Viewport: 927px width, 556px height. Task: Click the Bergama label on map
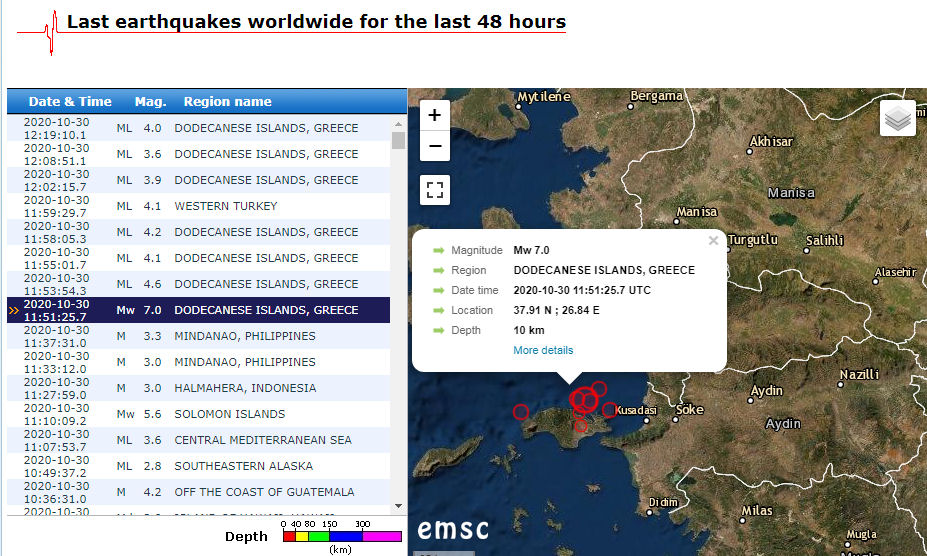pos(656,96)
